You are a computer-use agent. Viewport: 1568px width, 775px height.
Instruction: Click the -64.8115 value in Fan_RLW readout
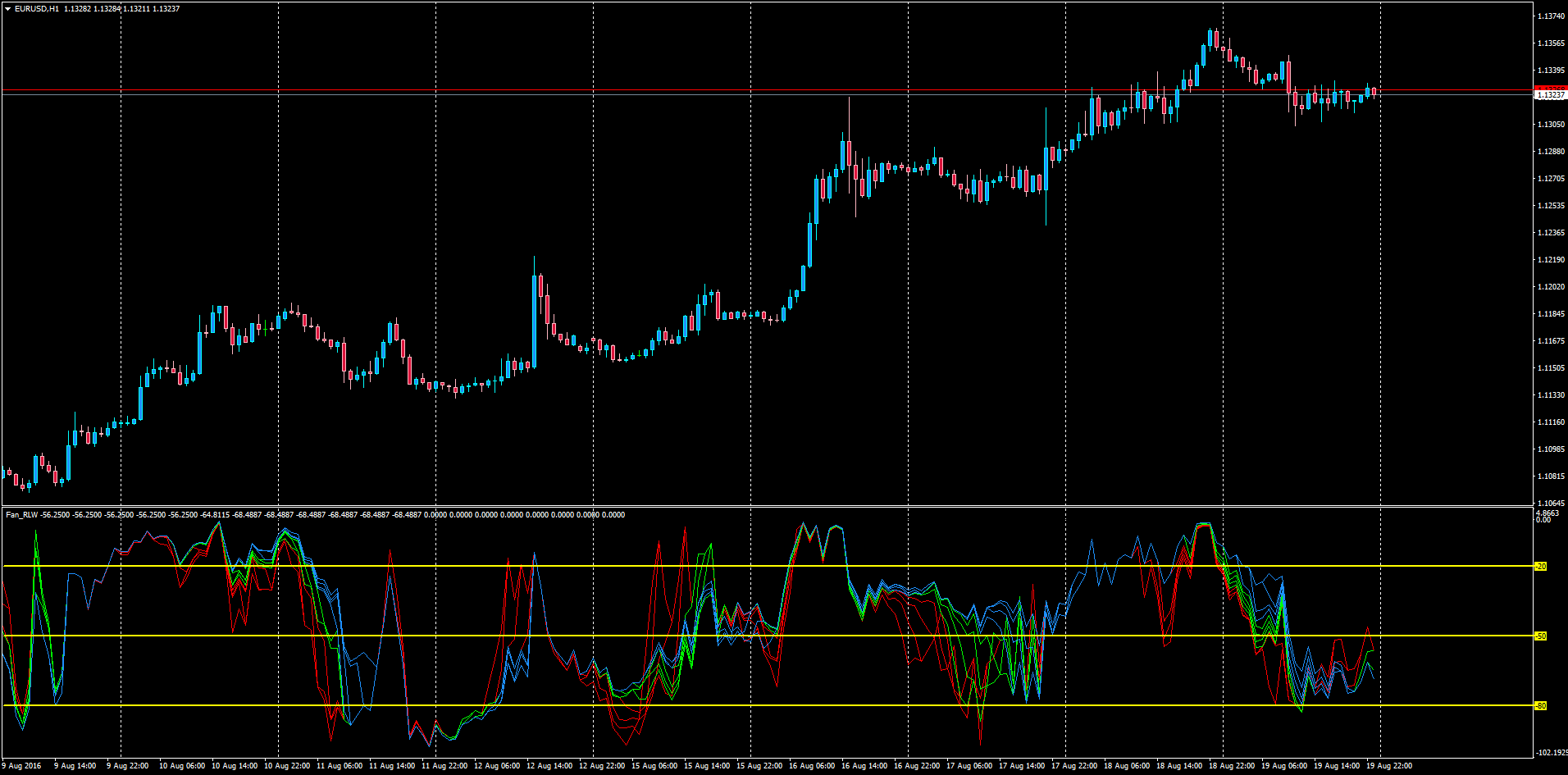[216, 515]
